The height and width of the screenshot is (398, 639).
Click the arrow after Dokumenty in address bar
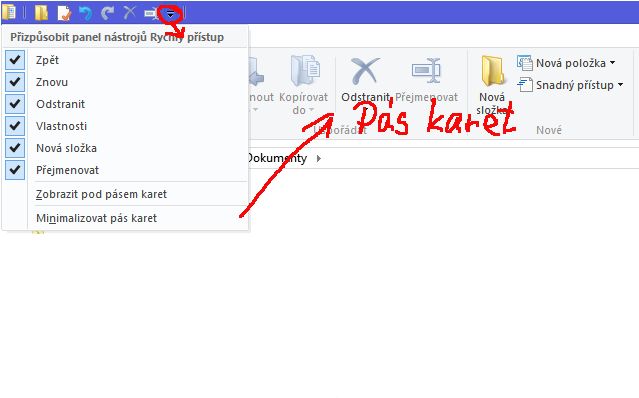[x=319, y=158]
